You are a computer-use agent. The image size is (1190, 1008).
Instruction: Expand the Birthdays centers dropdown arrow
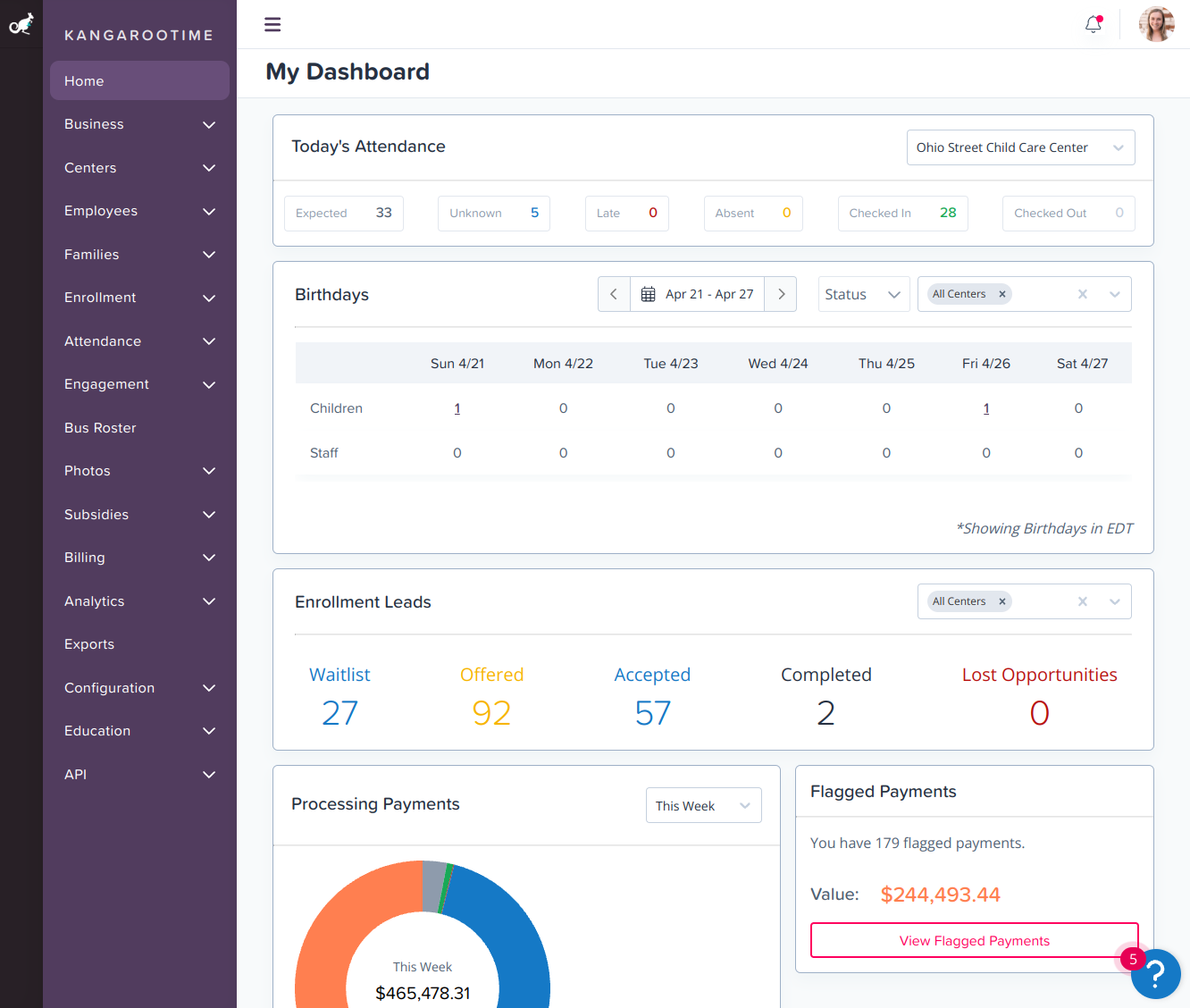(1115, 294)
